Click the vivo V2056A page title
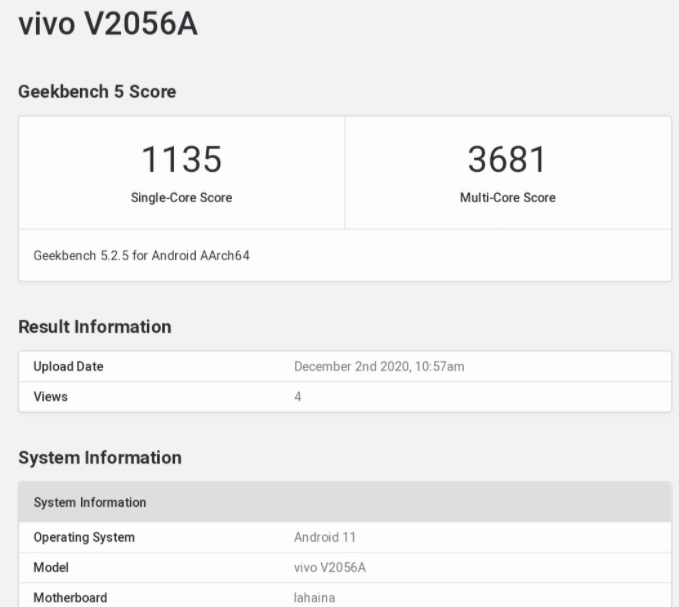Viewport: 679px width, 607px height. (x=108, y=25)
